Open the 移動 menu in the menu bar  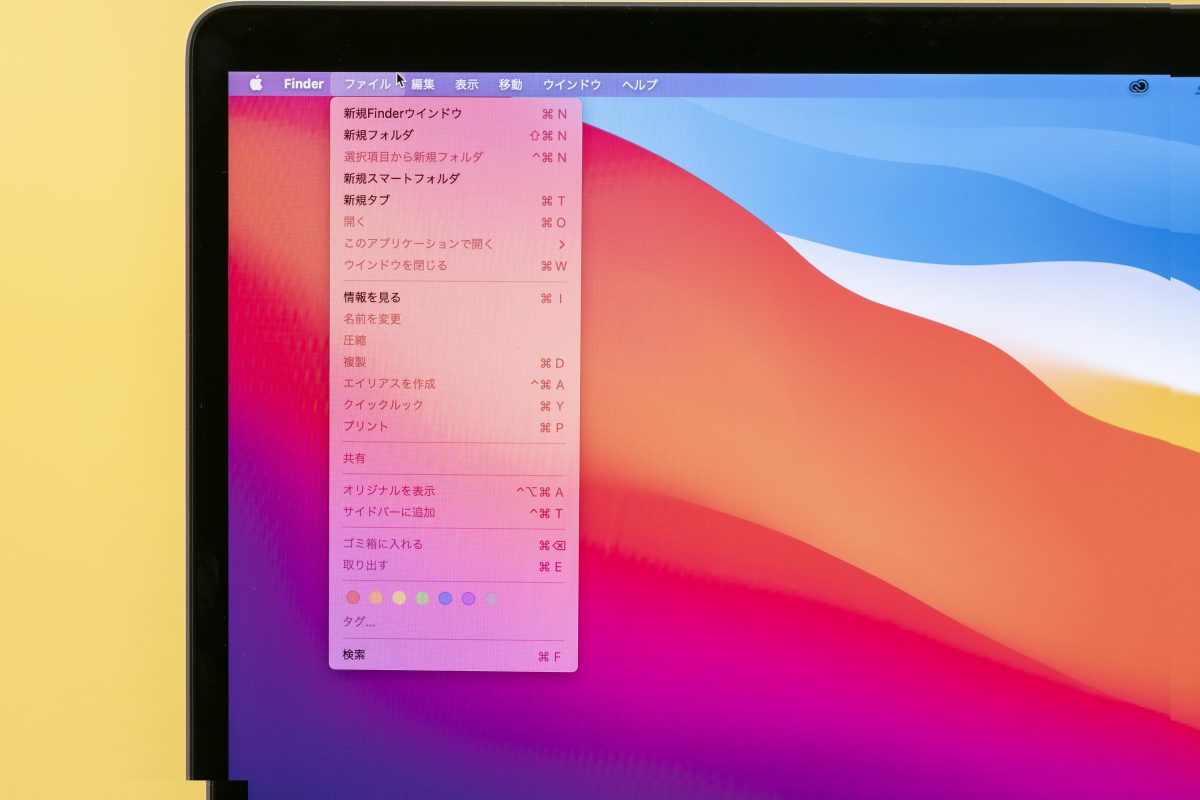tap(510, 85)
